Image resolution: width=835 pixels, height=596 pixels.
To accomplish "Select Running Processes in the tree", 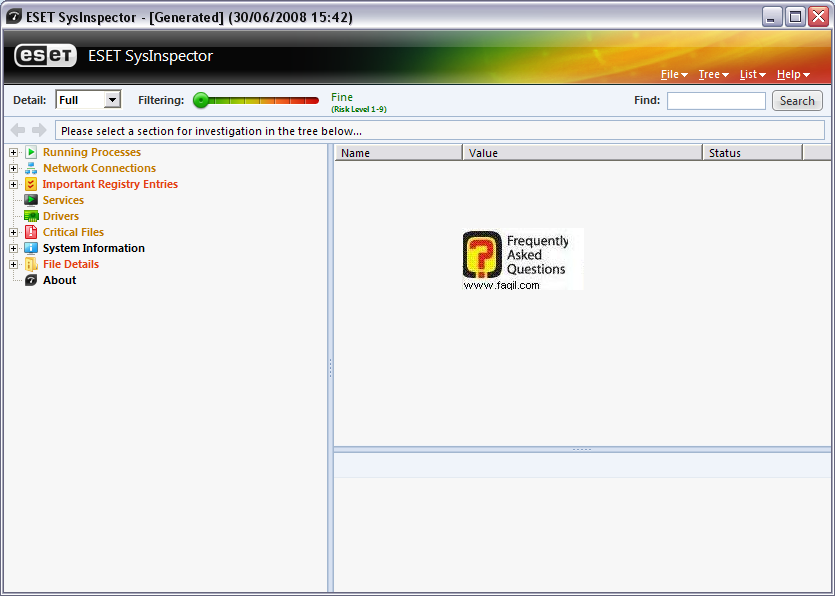I will [x=92, y=152].
